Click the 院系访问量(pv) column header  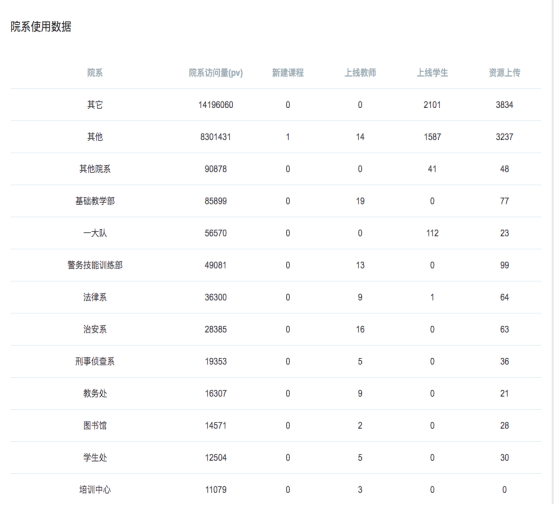coord(216,73)
